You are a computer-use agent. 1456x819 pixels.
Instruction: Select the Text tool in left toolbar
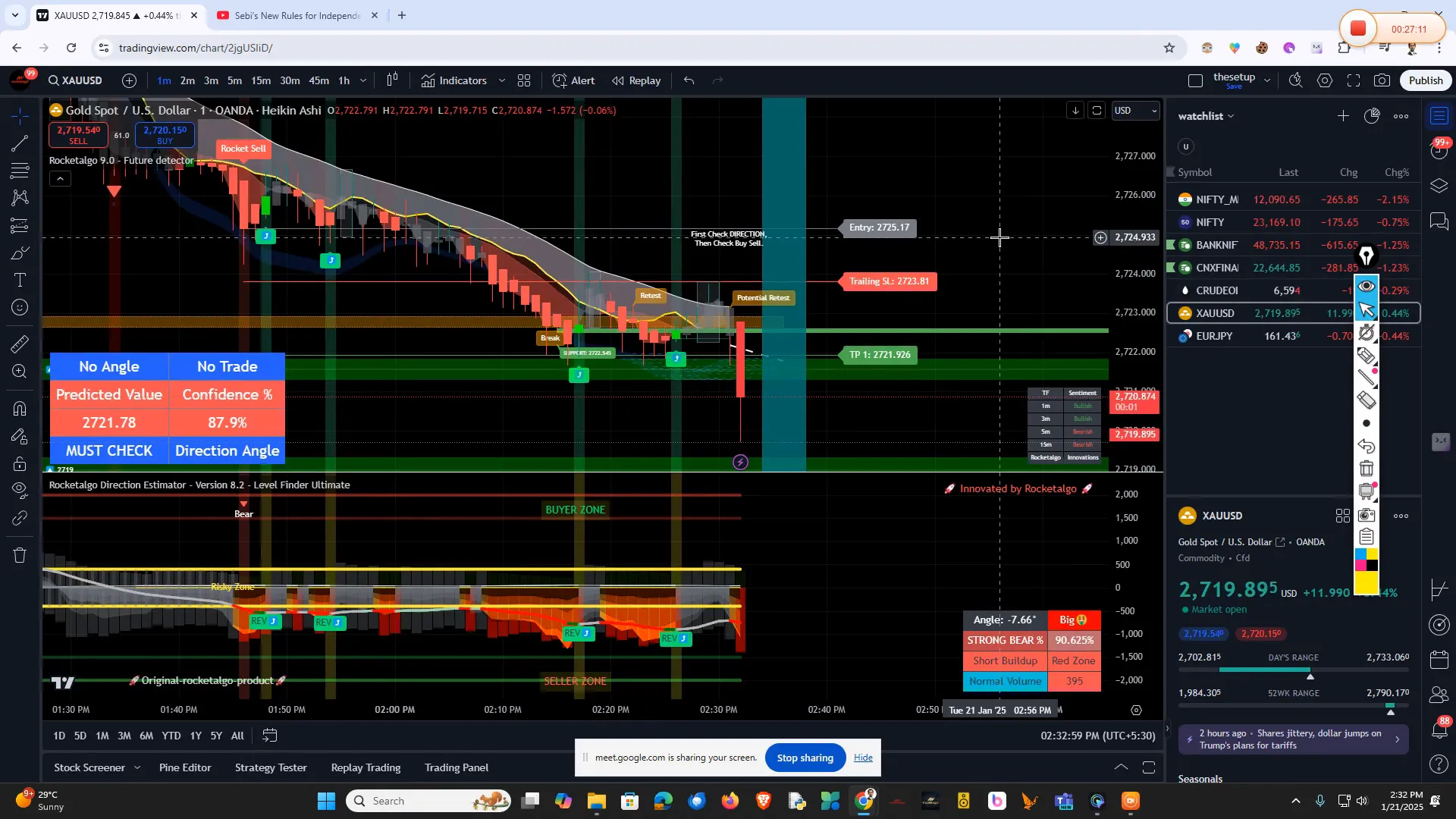click(x=20, y=280)
